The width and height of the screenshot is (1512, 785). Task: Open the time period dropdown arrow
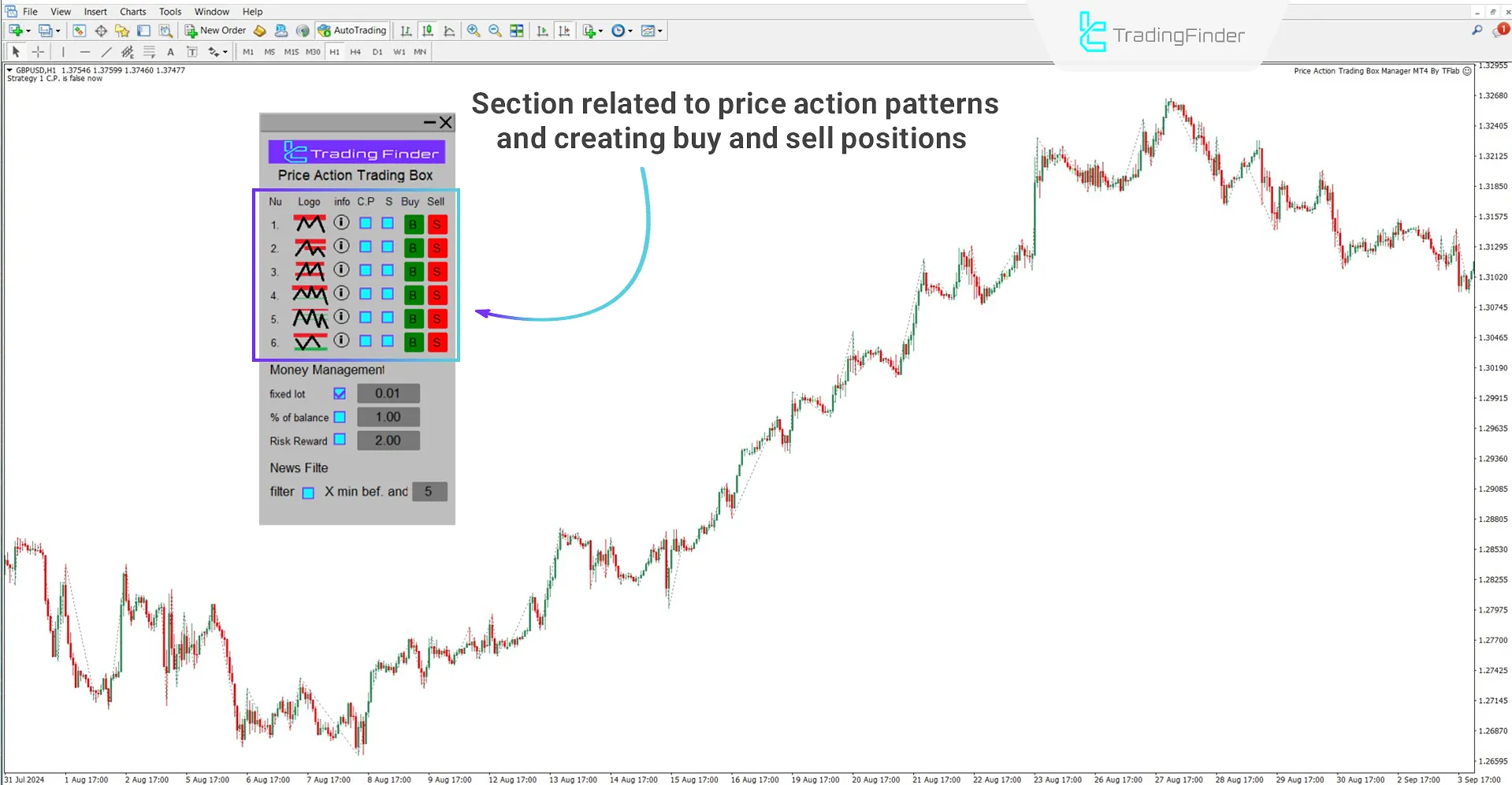click(x=630, y=30)
